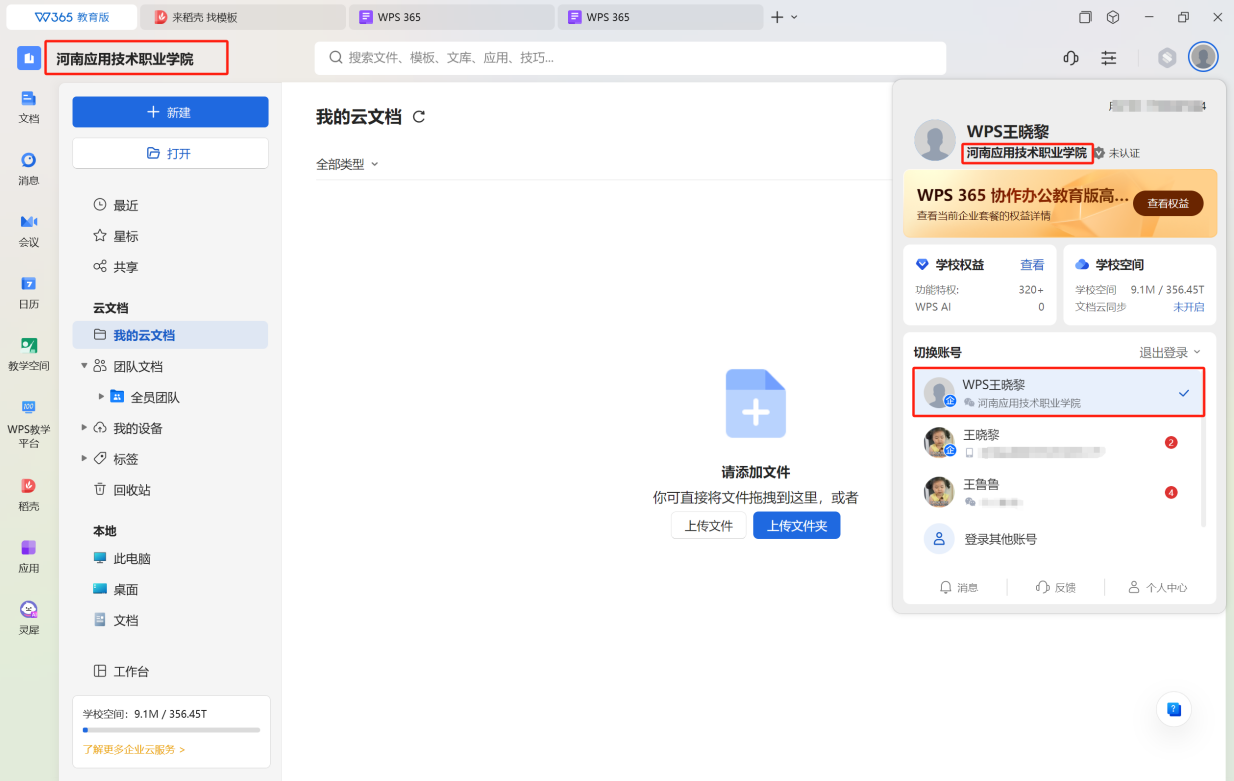Open 消息 at the bottom of the account panel

(959, 587)
